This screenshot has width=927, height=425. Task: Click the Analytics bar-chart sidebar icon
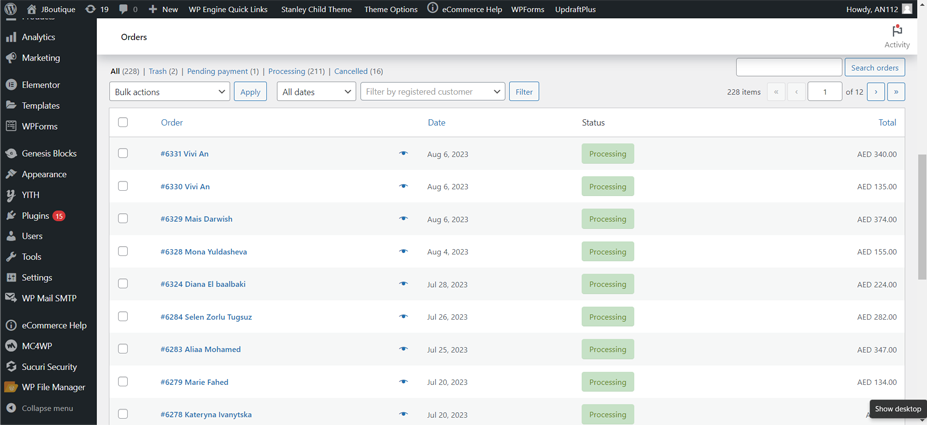point(11,37)
